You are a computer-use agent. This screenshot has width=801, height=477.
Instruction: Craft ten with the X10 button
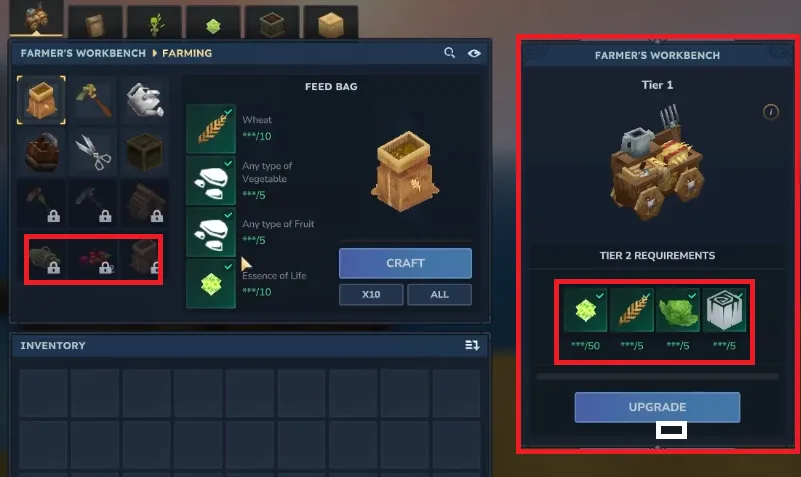coord(371,295)
